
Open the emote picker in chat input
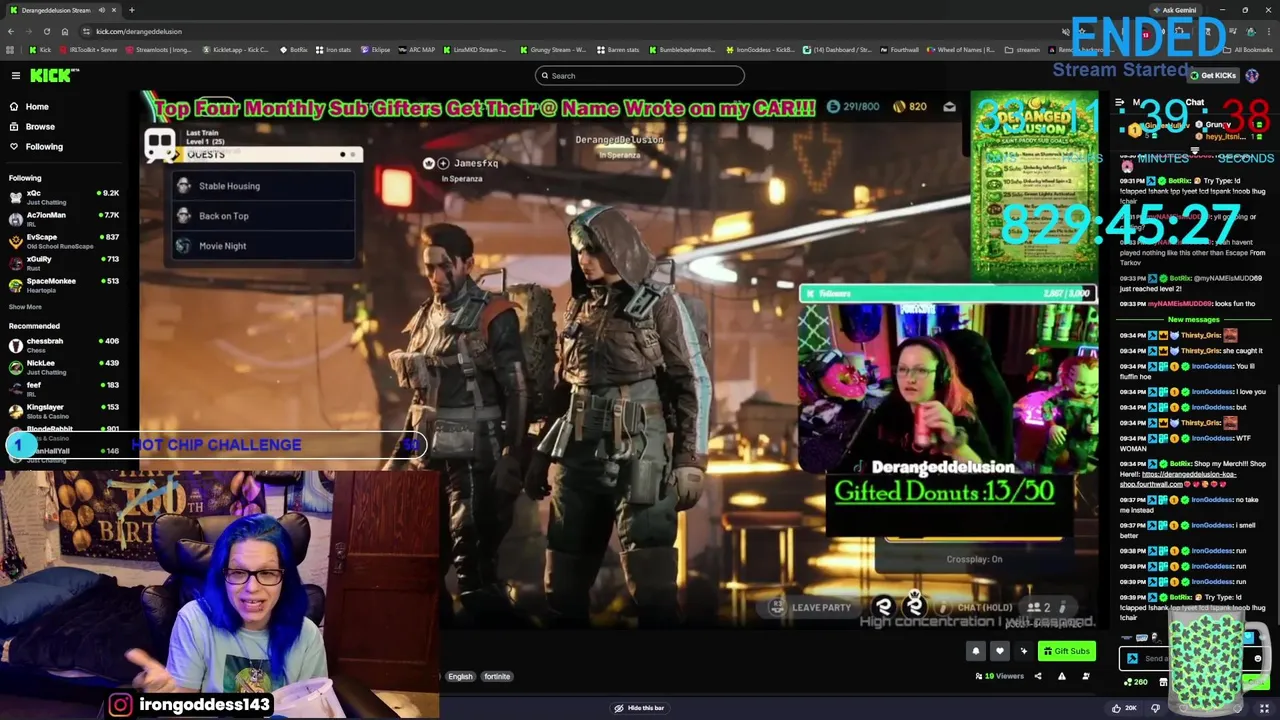pos(1257,658)
